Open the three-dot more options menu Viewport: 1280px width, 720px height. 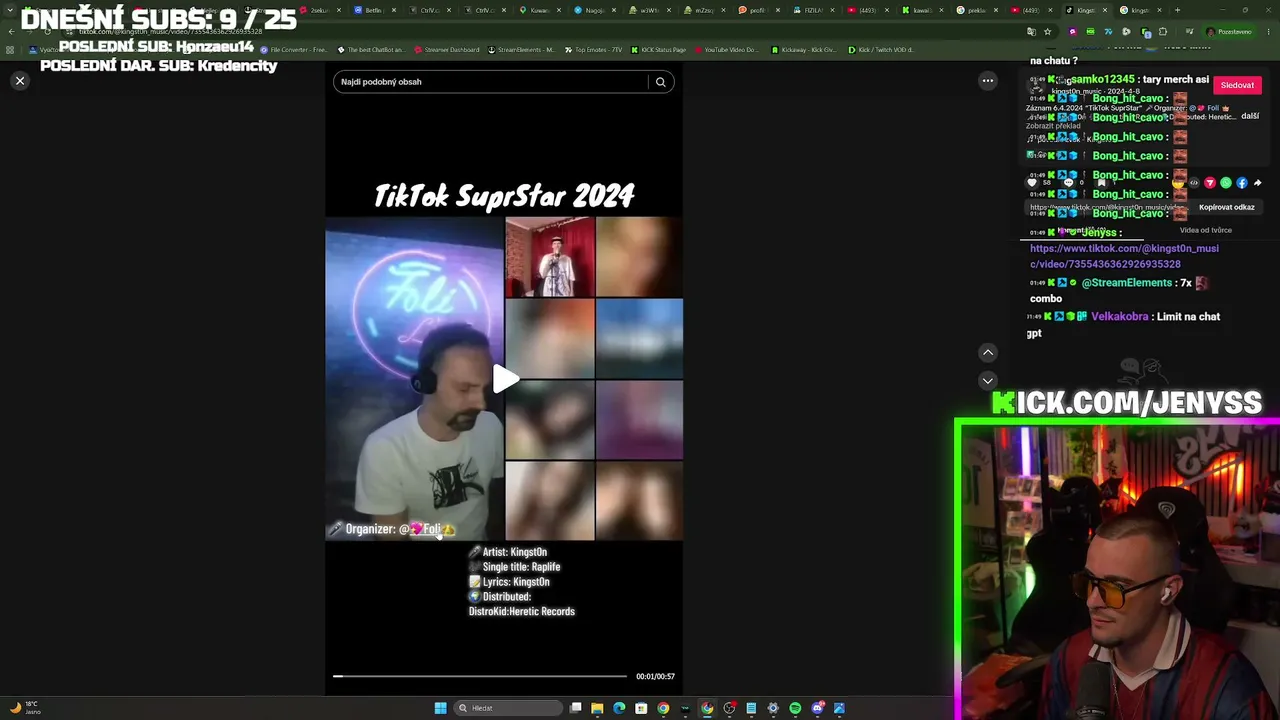click(x=987, y=81)
